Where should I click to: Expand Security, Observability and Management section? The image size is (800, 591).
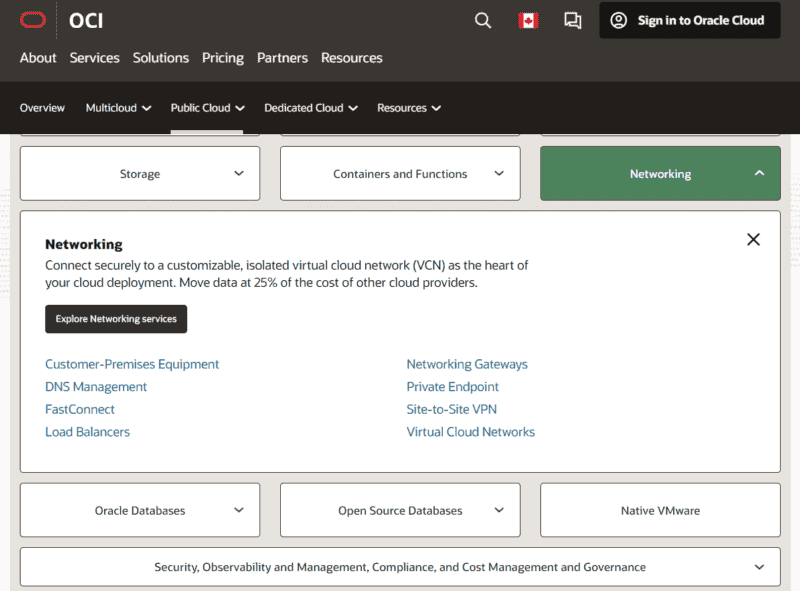coord(400,567)
